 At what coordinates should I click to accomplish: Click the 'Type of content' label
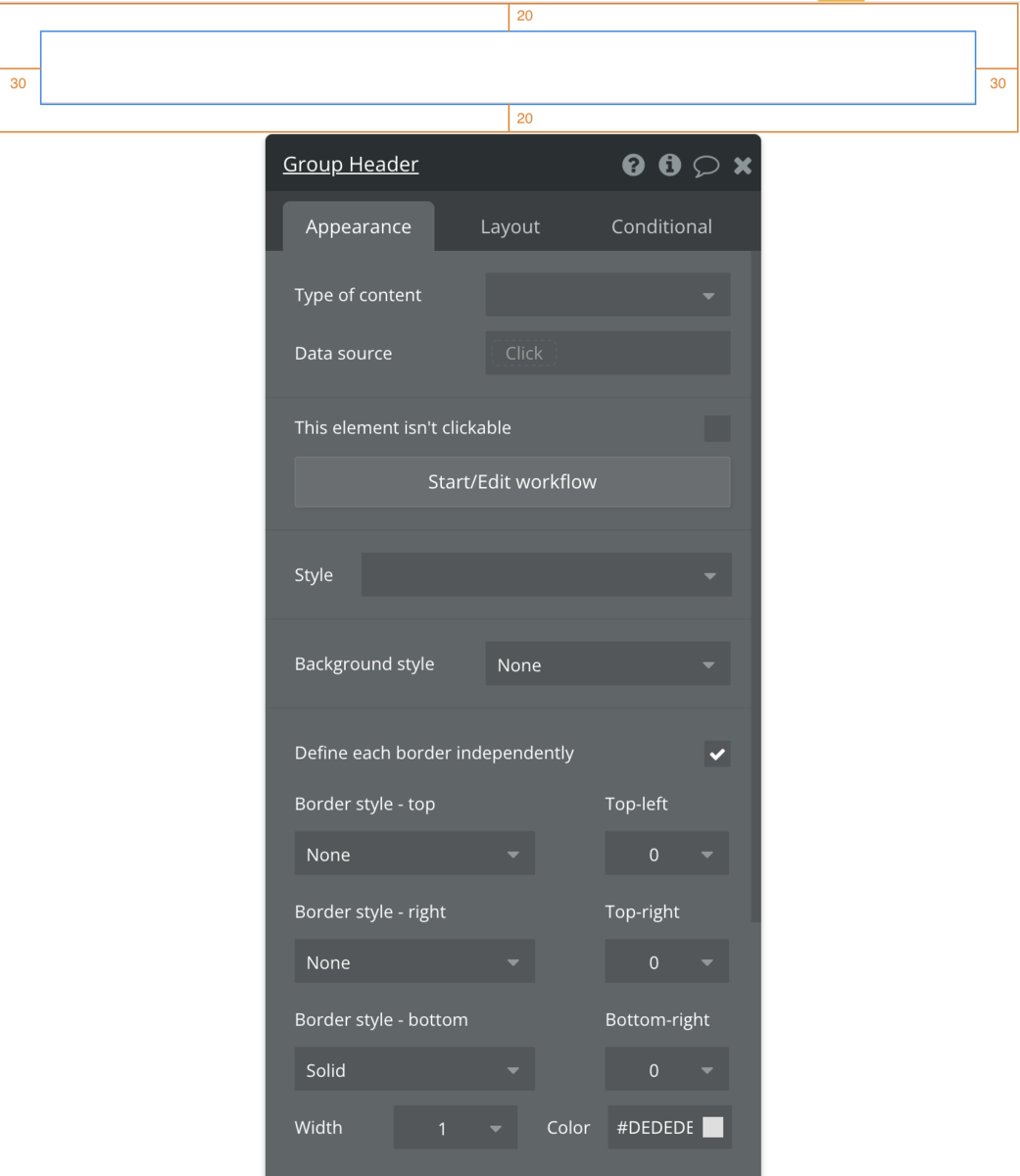click(358, 295)
